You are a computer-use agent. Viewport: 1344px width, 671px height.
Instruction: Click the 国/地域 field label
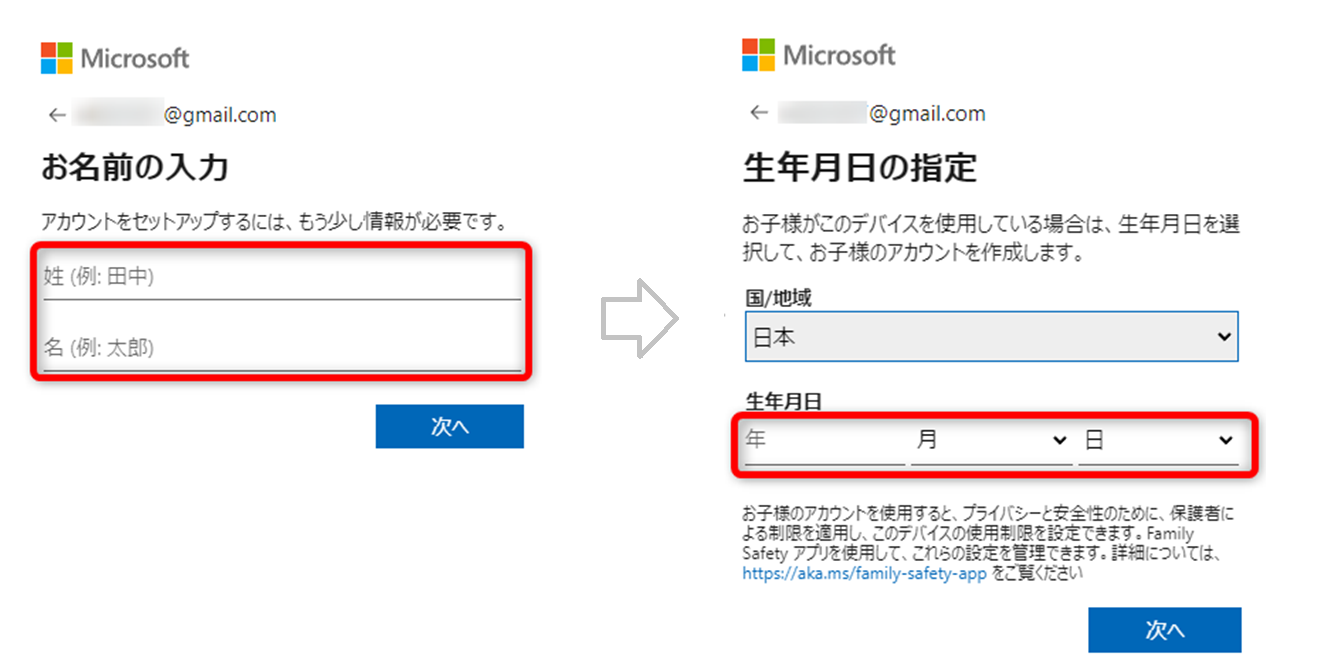coord(784,298)
